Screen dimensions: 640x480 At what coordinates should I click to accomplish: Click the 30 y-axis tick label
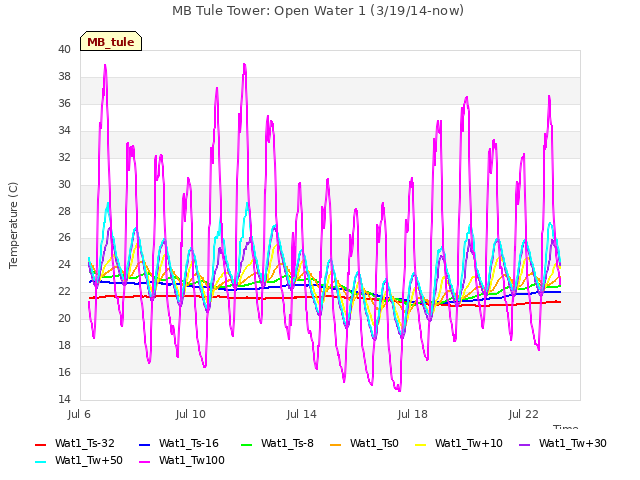click(x=64, y=184)
